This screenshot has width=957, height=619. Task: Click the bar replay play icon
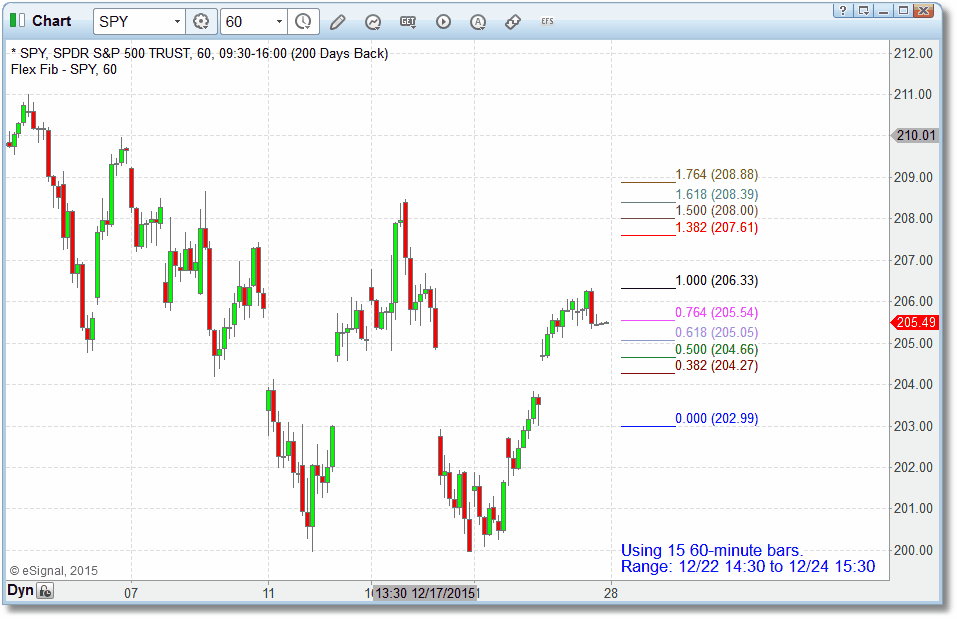[x=444, y=22]
